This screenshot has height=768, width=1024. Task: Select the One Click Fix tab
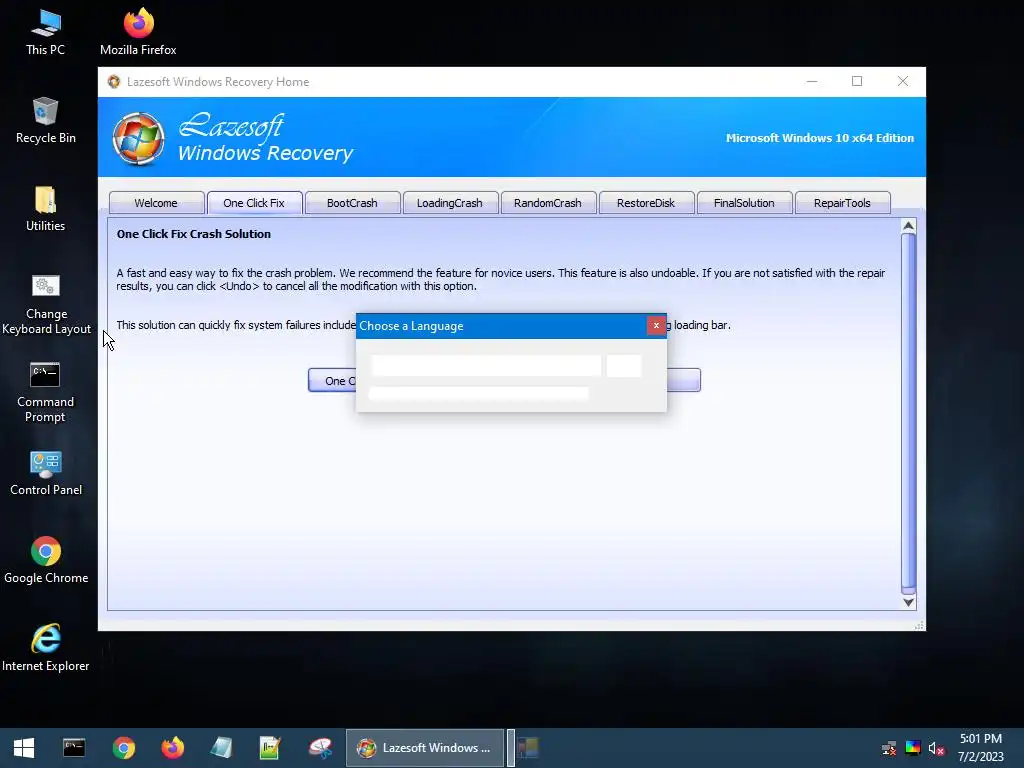pyautogui.click(x=254, y=203)
